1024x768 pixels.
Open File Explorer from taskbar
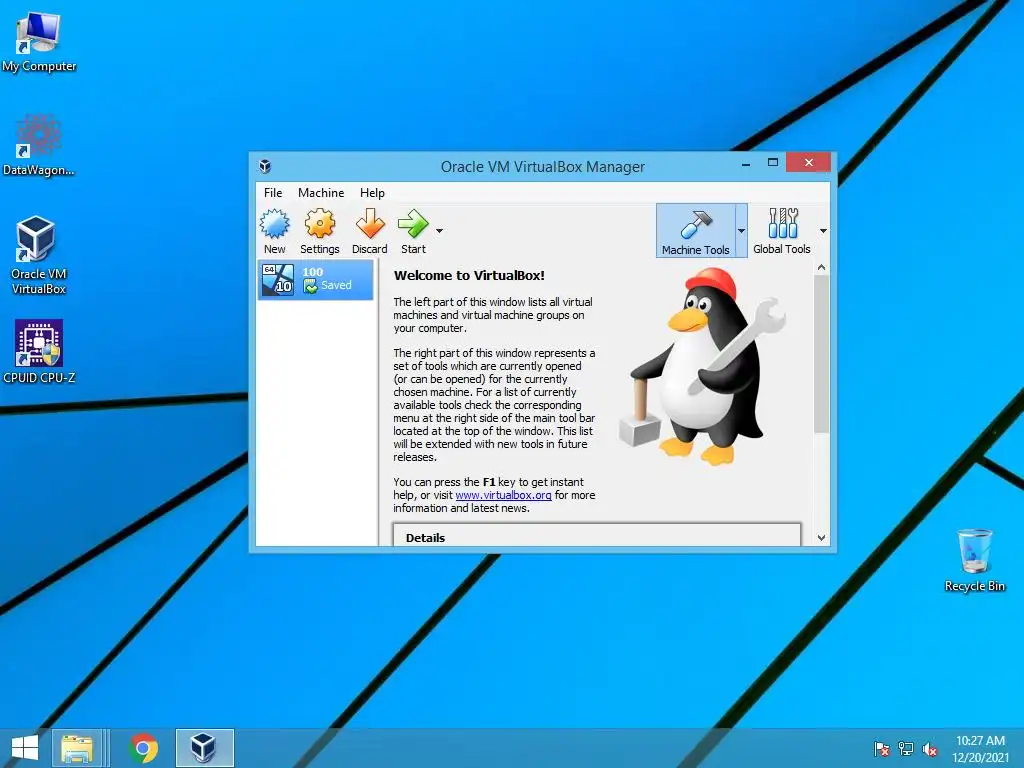click(77, 748)
